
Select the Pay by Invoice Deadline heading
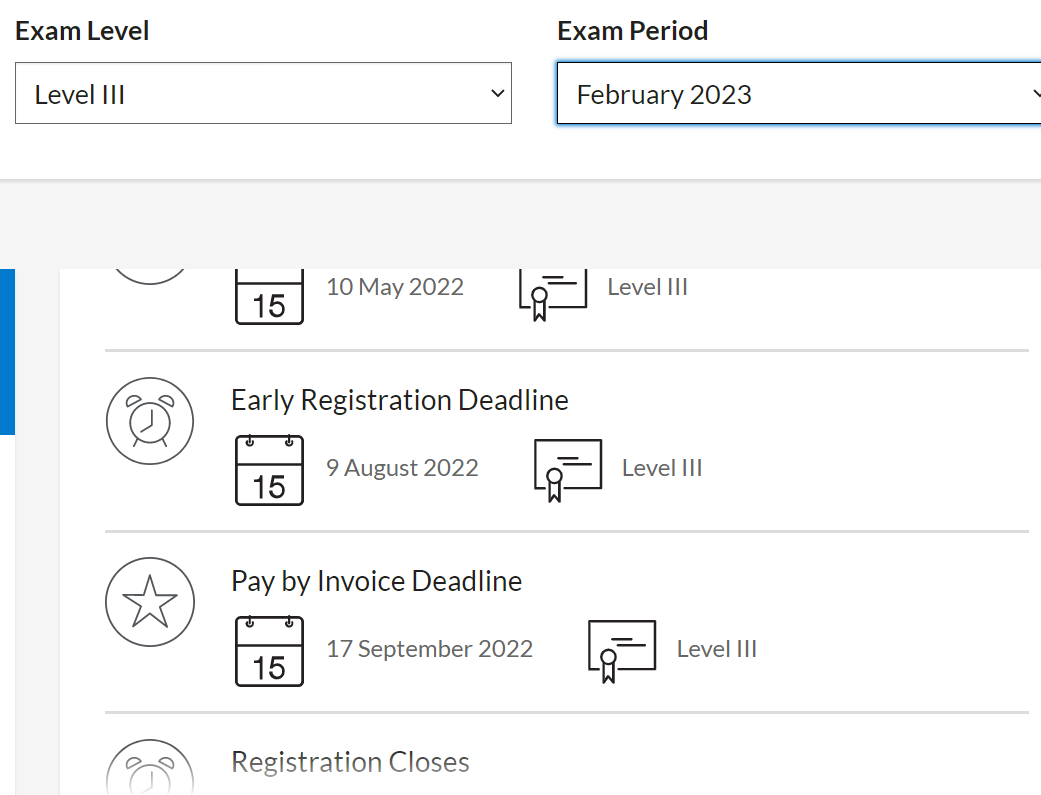pyautogui.click(x=376, y=581)
